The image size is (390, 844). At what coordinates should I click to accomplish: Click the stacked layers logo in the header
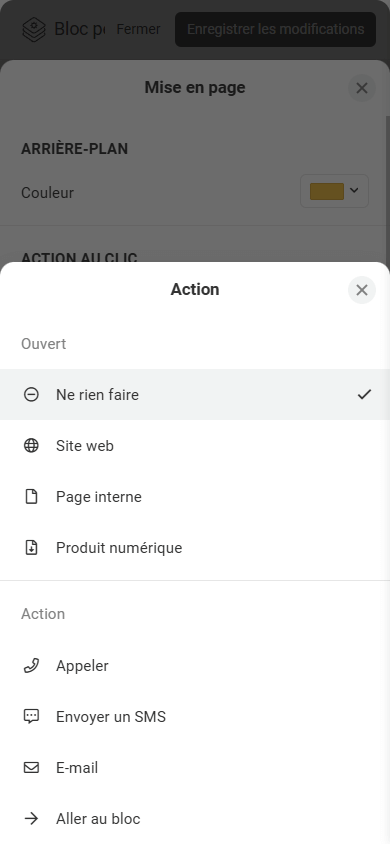click(33, 29)
